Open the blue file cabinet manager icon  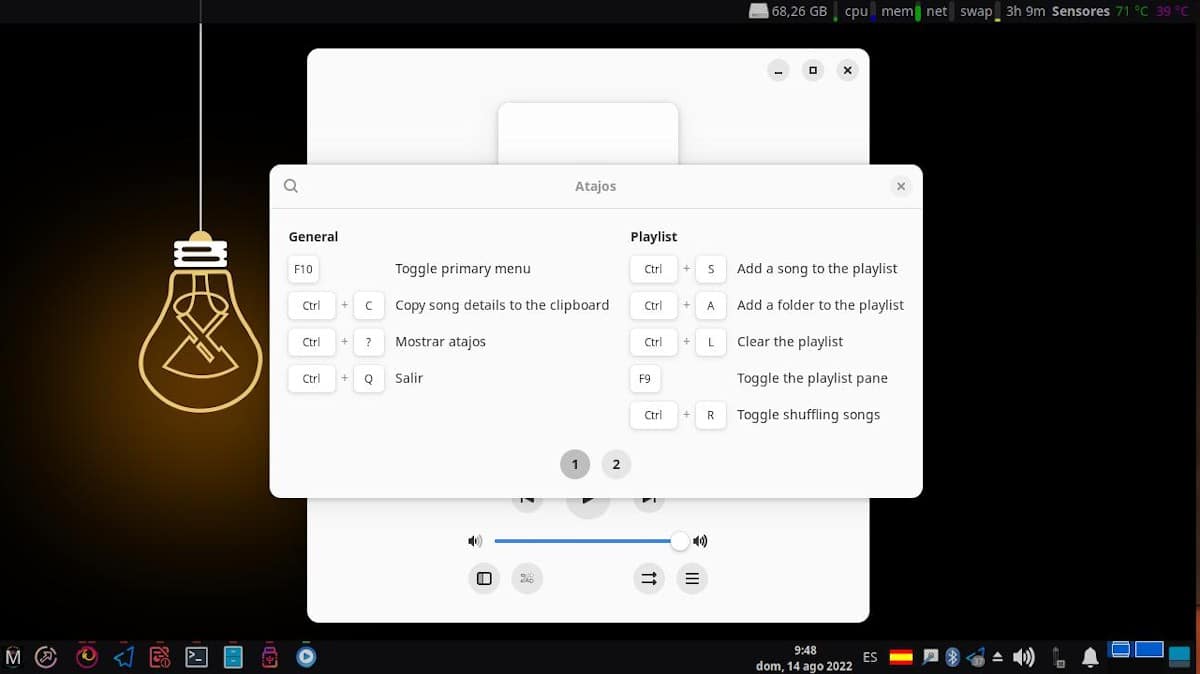(x=233, y=657)
